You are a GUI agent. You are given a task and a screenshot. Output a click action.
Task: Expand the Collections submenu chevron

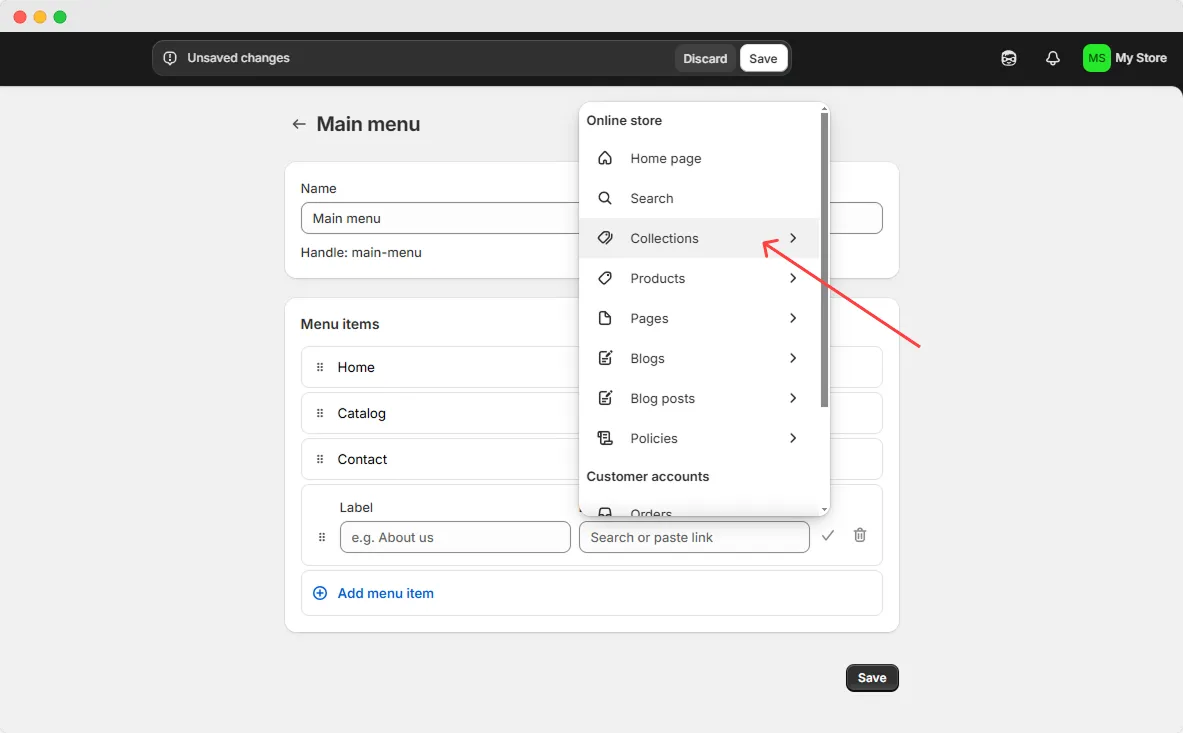pyautogui.click(x=792, y=238)
